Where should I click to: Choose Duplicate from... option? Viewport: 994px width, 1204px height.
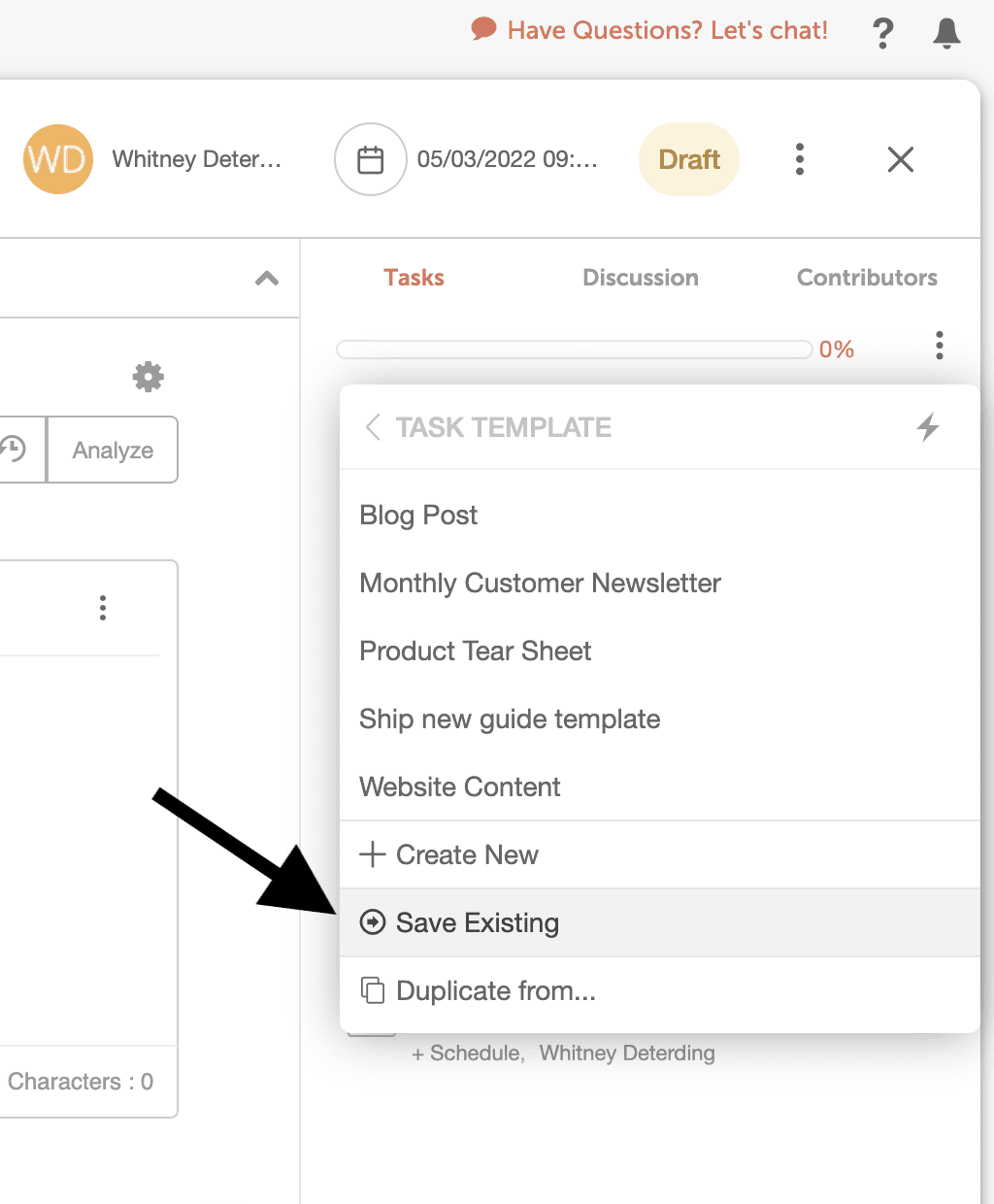[x=659, y=990]
